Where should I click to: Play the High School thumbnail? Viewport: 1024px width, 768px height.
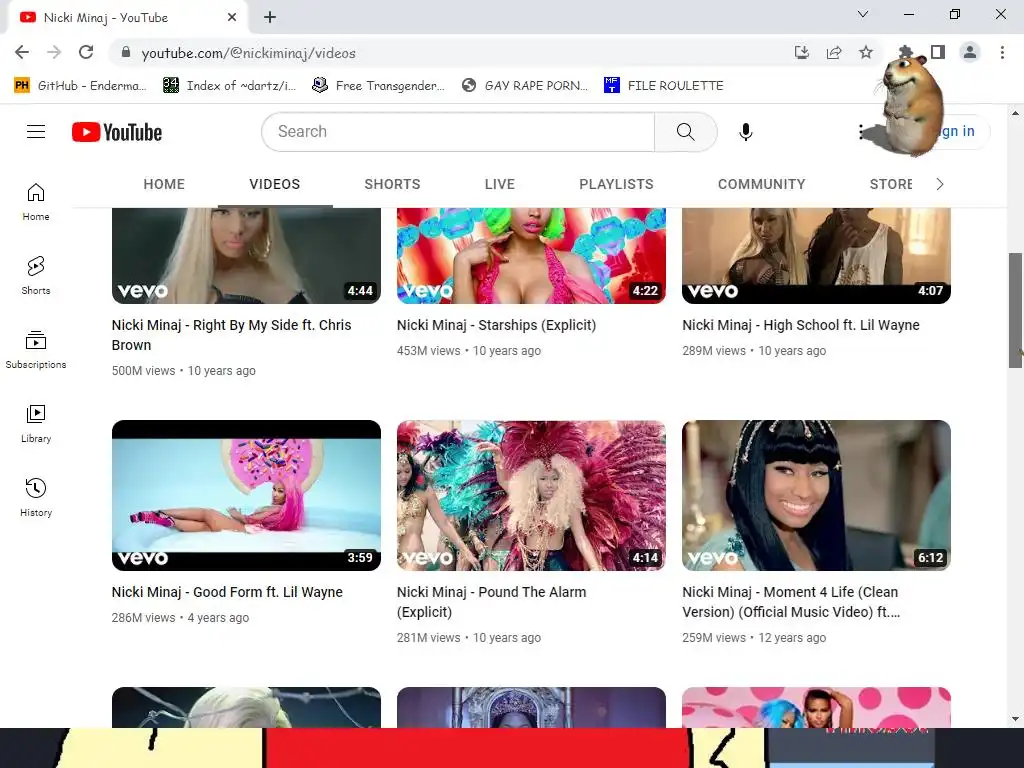tap(816, 256)
